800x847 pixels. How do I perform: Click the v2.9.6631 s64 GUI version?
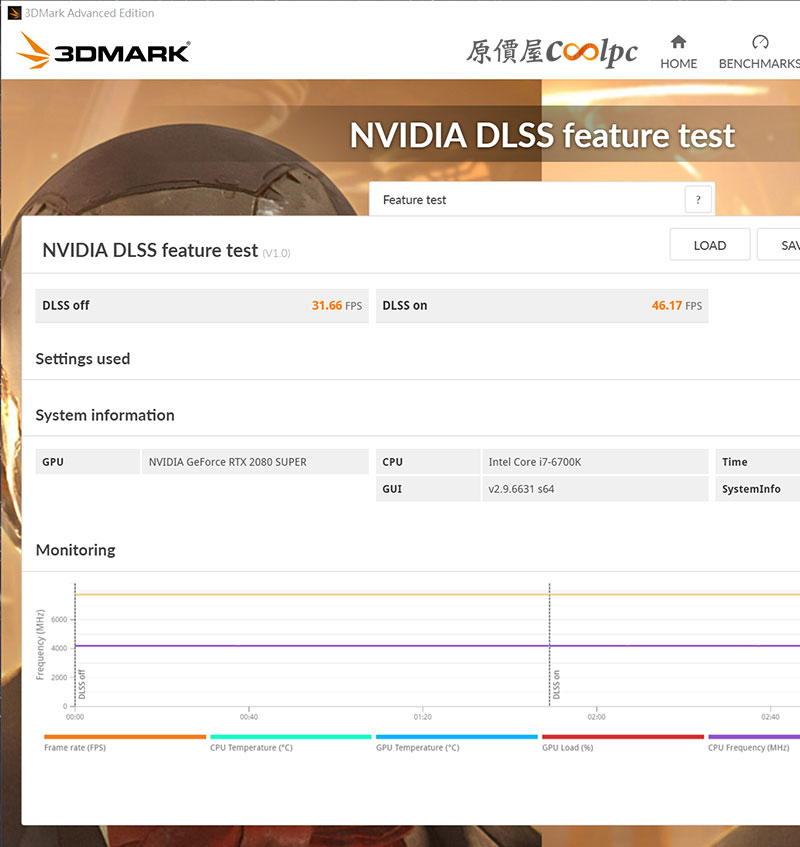point(521,489)
